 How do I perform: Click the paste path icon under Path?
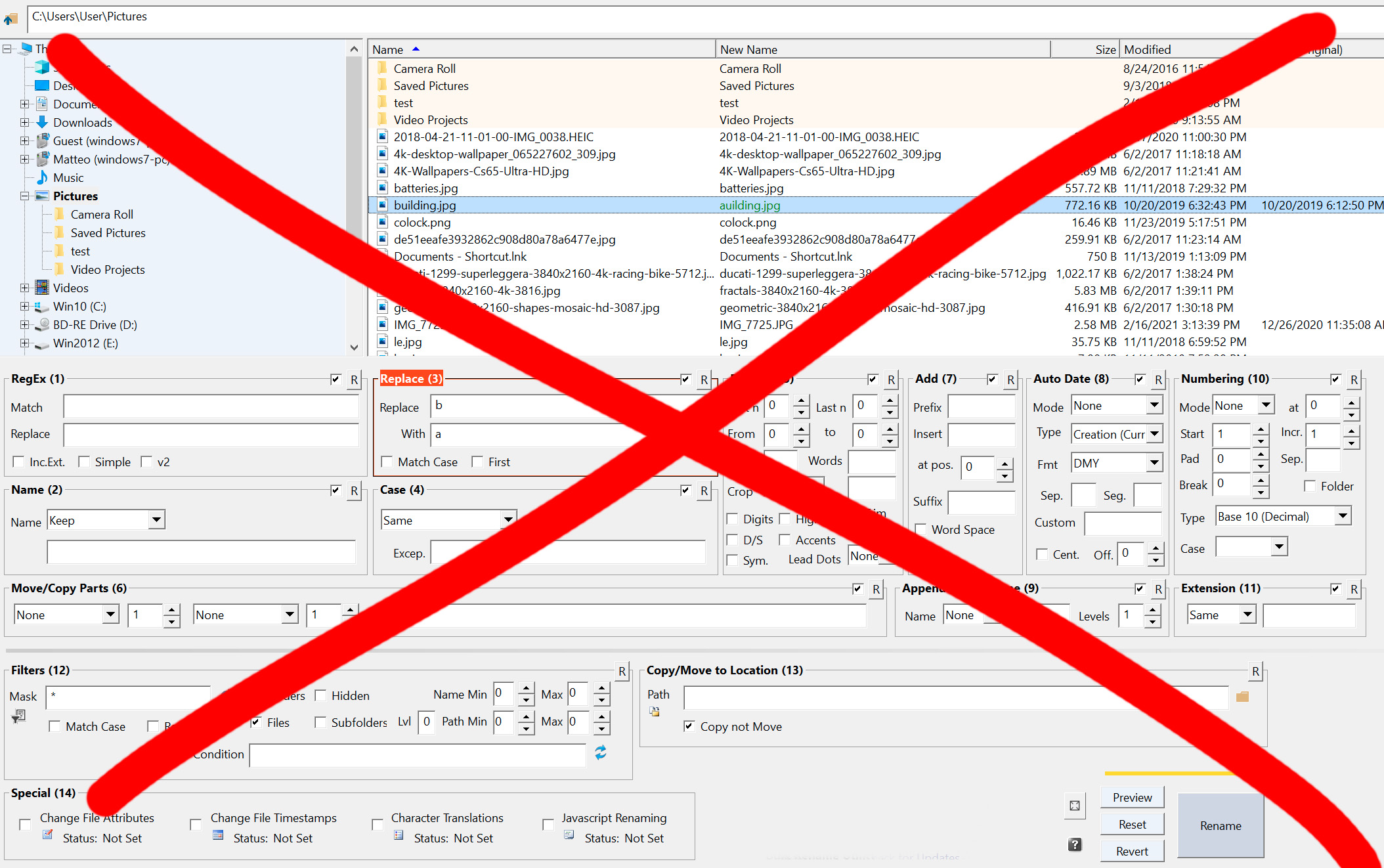(655, 712)
